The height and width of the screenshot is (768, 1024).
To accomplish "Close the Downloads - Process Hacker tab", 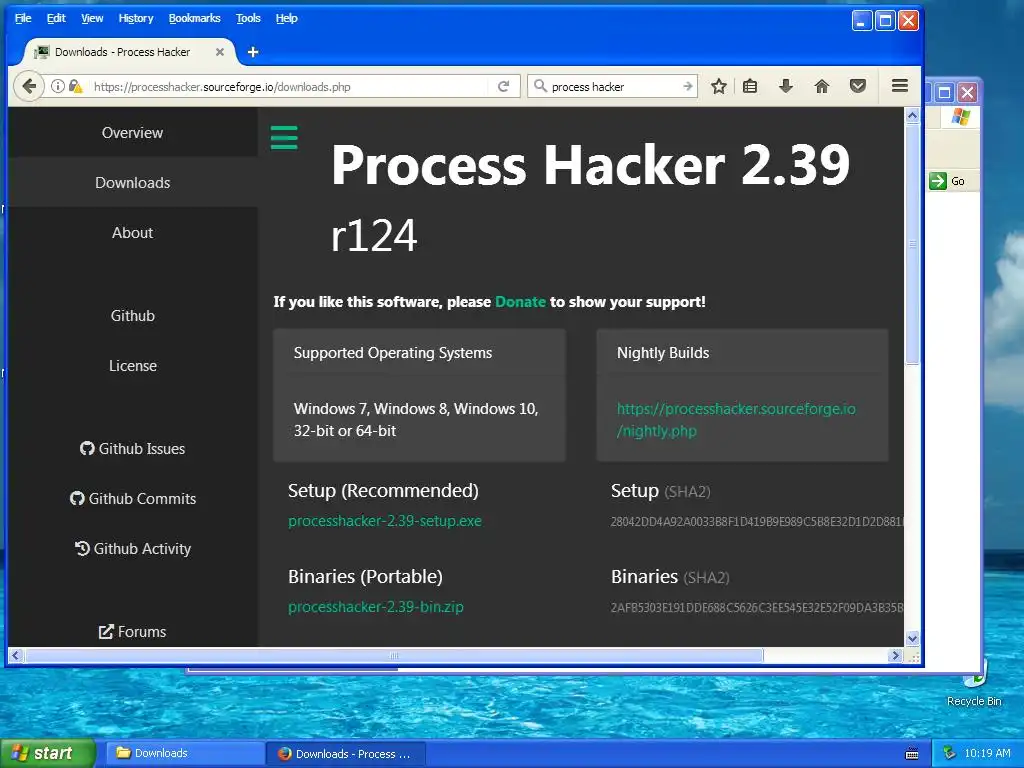I will tap(220, 52).
